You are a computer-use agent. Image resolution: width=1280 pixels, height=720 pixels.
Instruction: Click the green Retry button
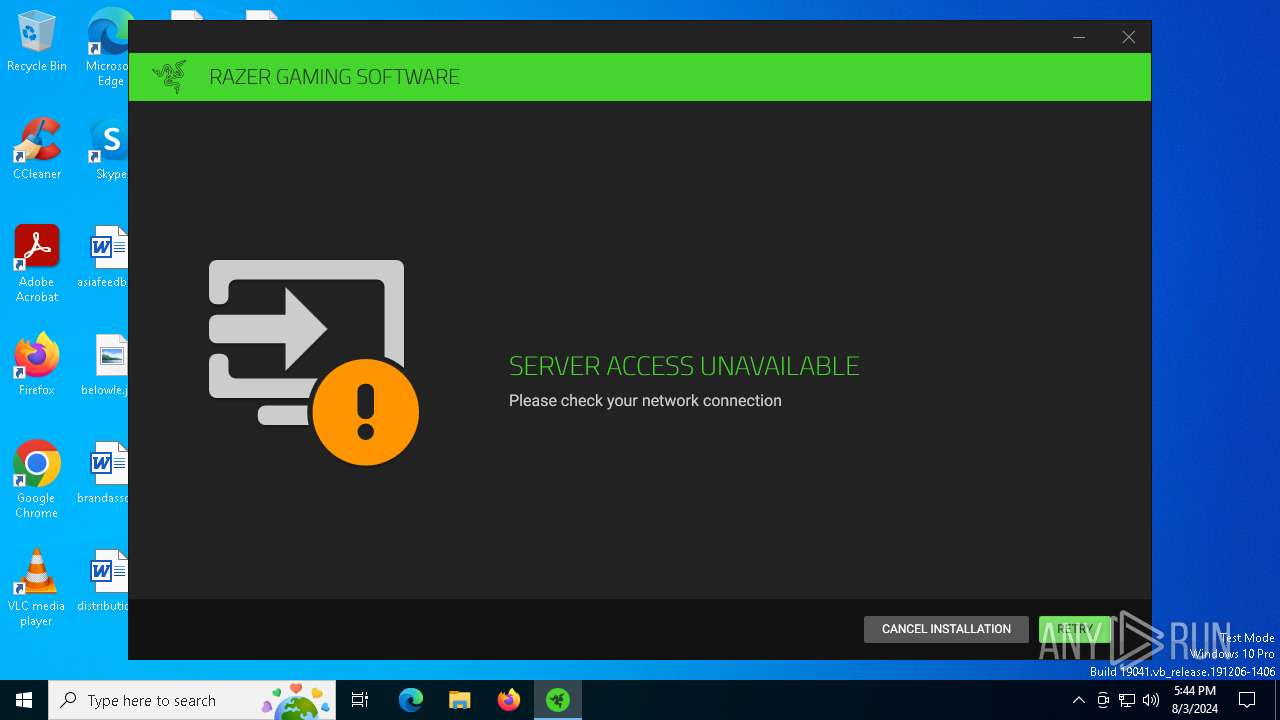point(1075,629)
